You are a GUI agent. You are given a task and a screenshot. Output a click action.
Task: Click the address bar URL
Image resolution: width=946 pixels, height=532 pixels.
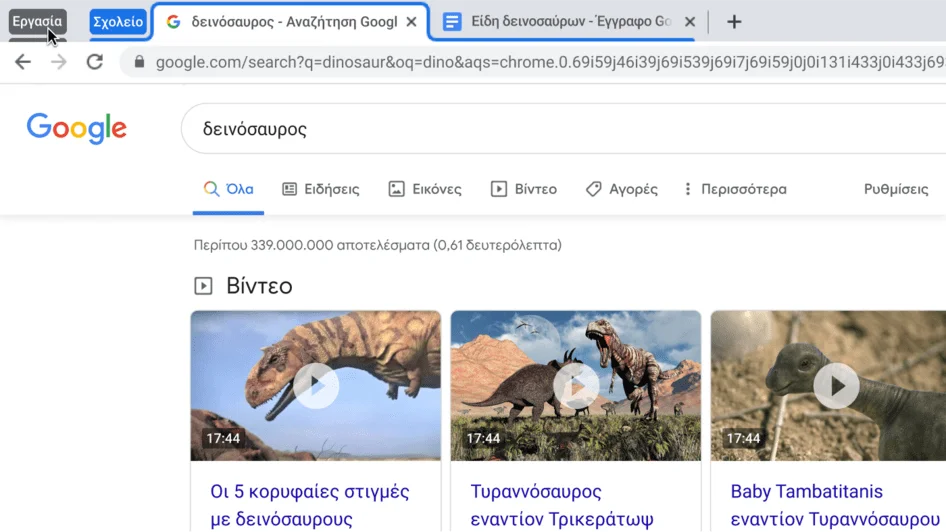coord(549,62)
